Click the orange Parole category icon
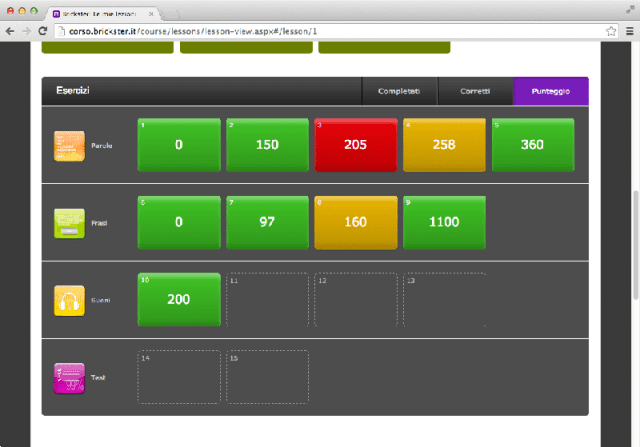This screenshot has width=640, height=447. [x=69, y=145]
